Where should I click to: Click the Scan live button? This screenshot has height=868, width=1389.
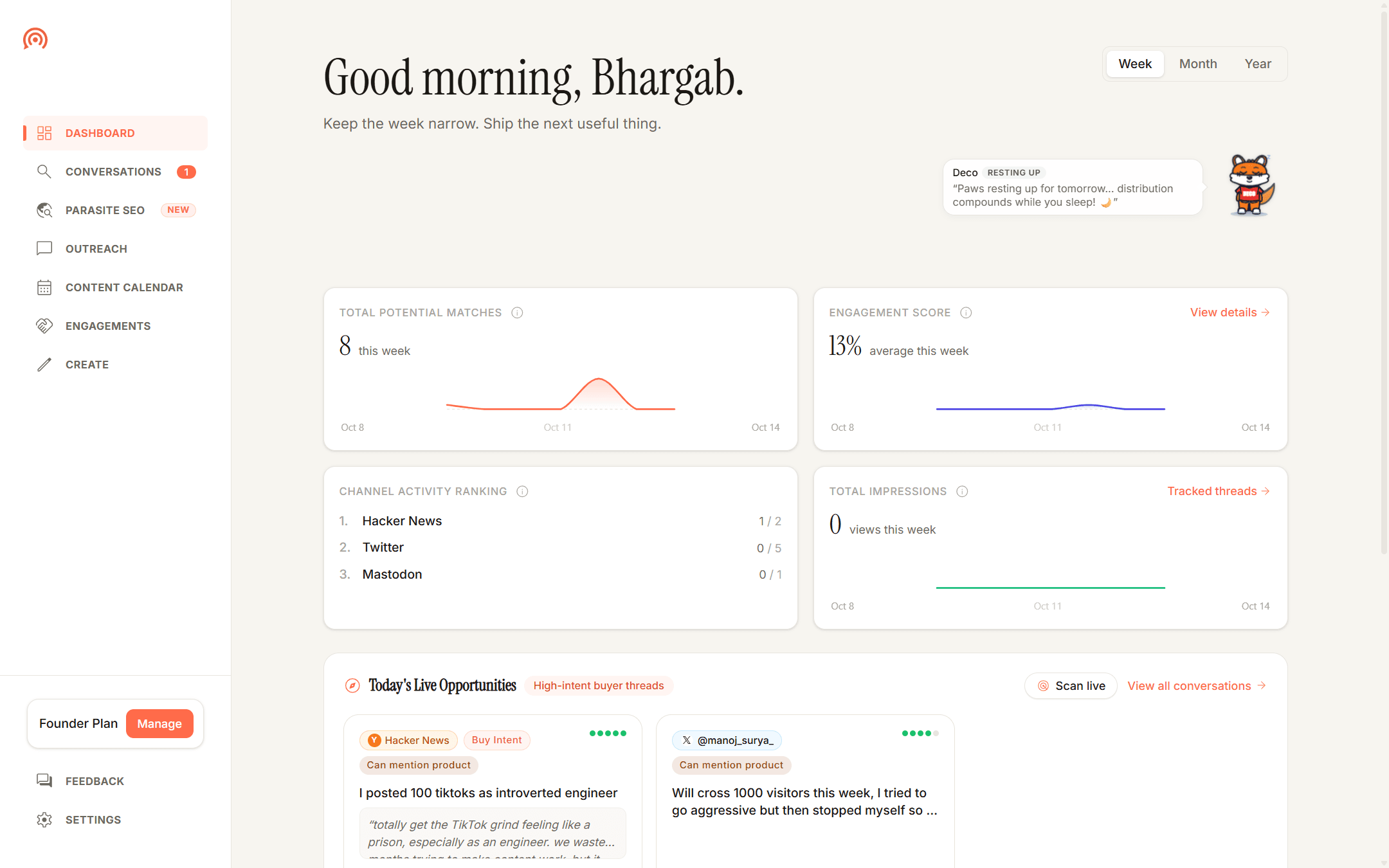(x=1071, y=686)
